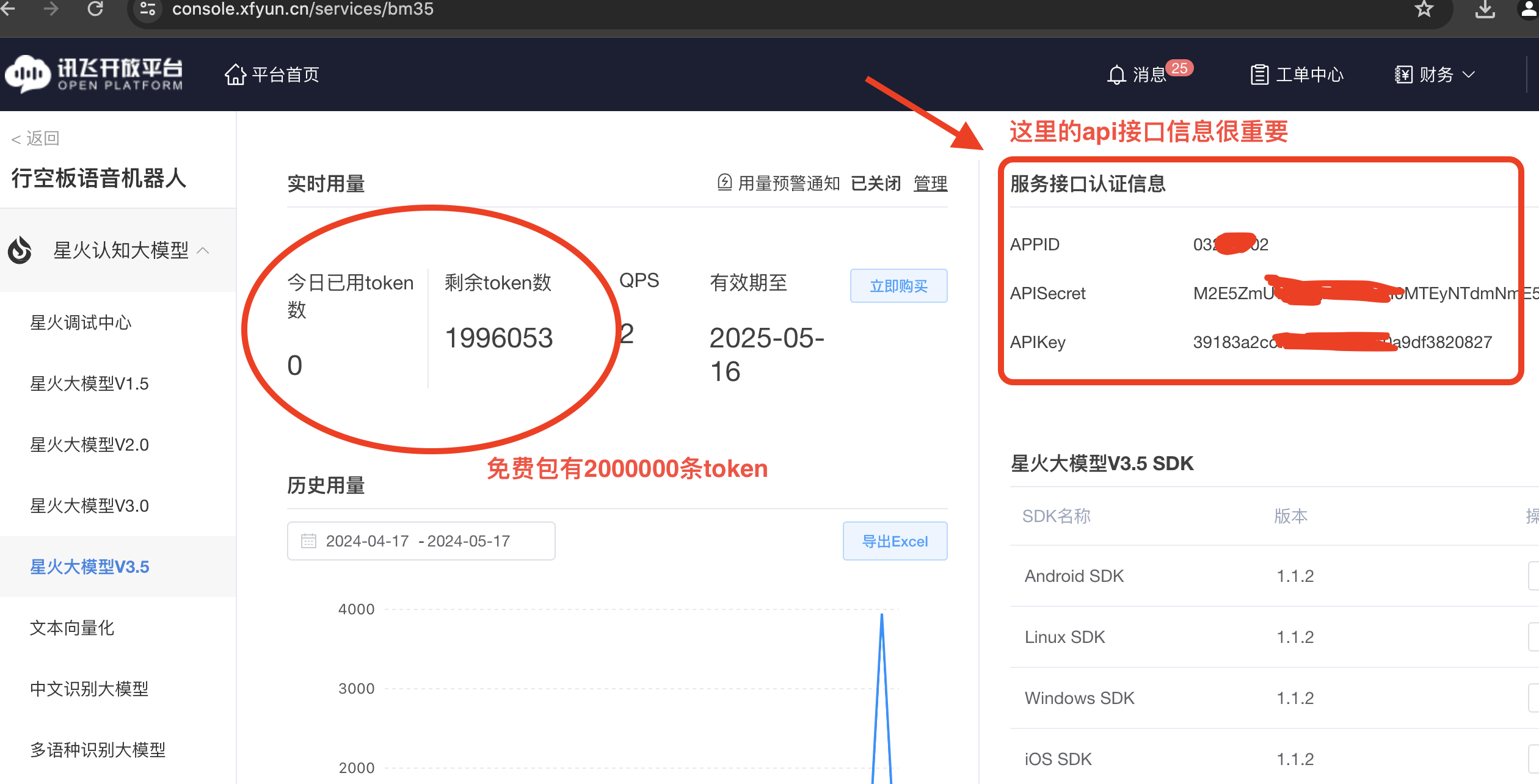Click the 导出Excel button
The height and width of the screenshot is (784, 1539).
point(895,541)
